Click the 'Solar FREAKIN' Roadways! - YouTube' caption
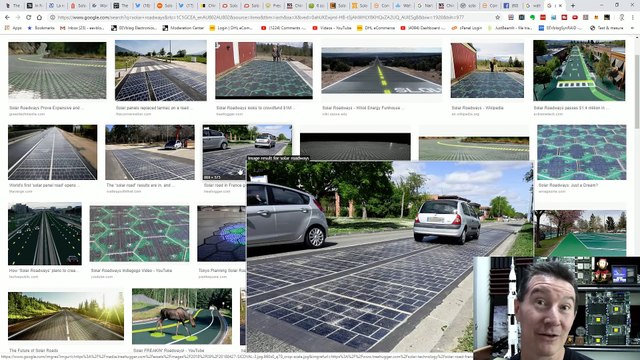 click(169, 350)
